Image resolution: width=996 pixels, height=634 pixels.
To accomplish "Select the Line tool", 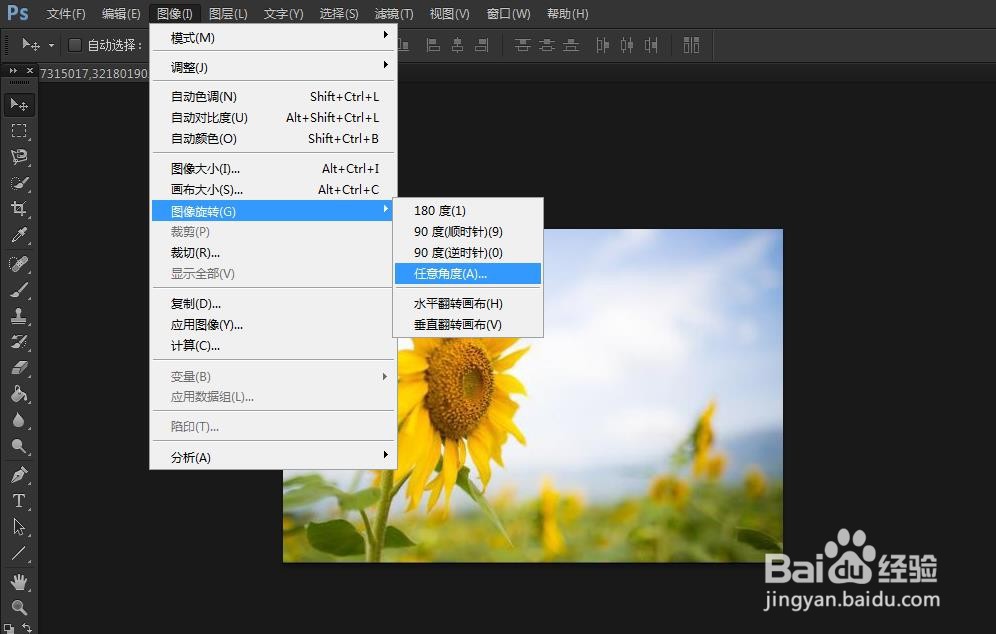I will [x=19, y=553].
